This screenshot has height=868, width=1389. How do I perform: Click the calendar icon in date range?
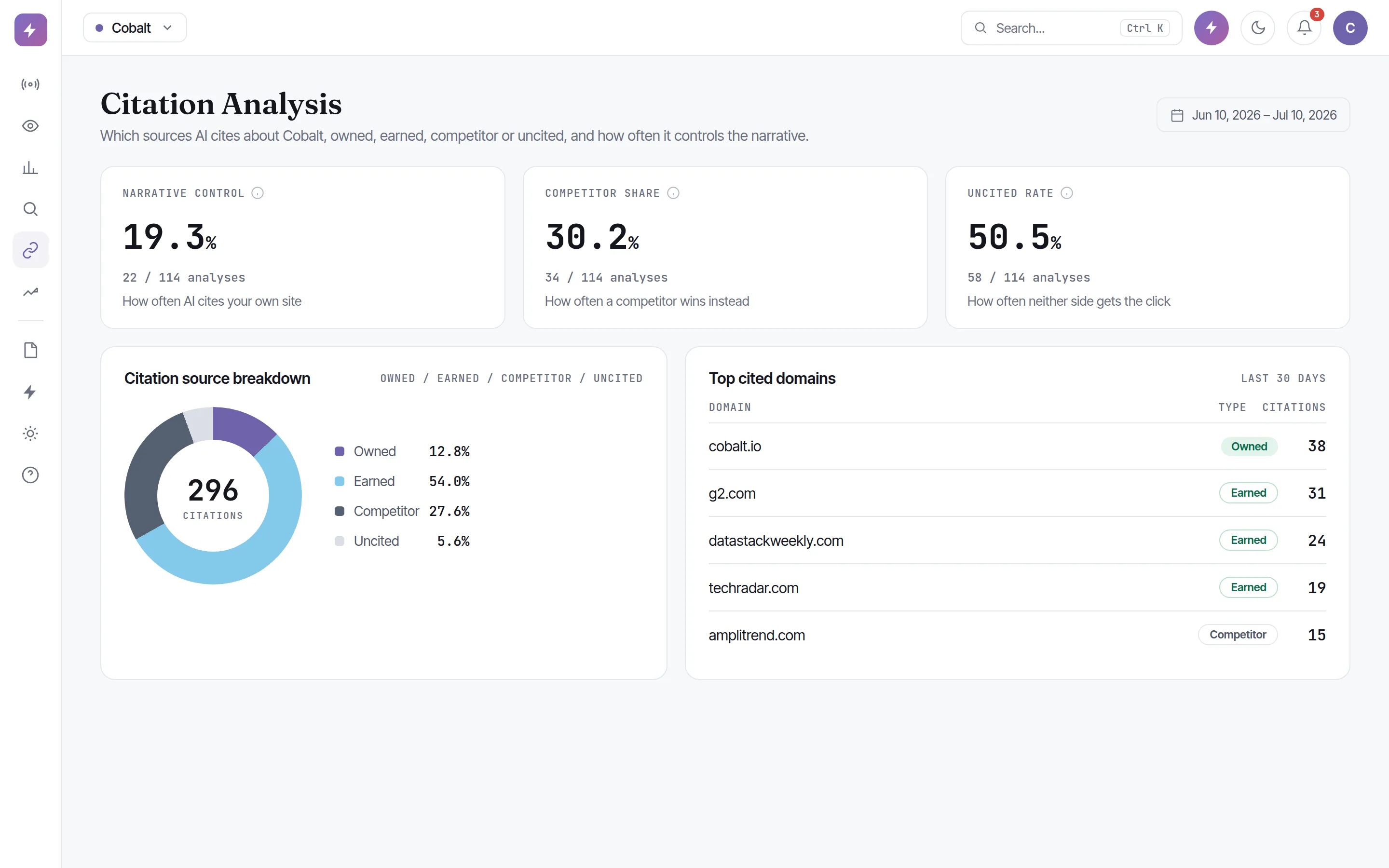click(x=1177, y=115)
